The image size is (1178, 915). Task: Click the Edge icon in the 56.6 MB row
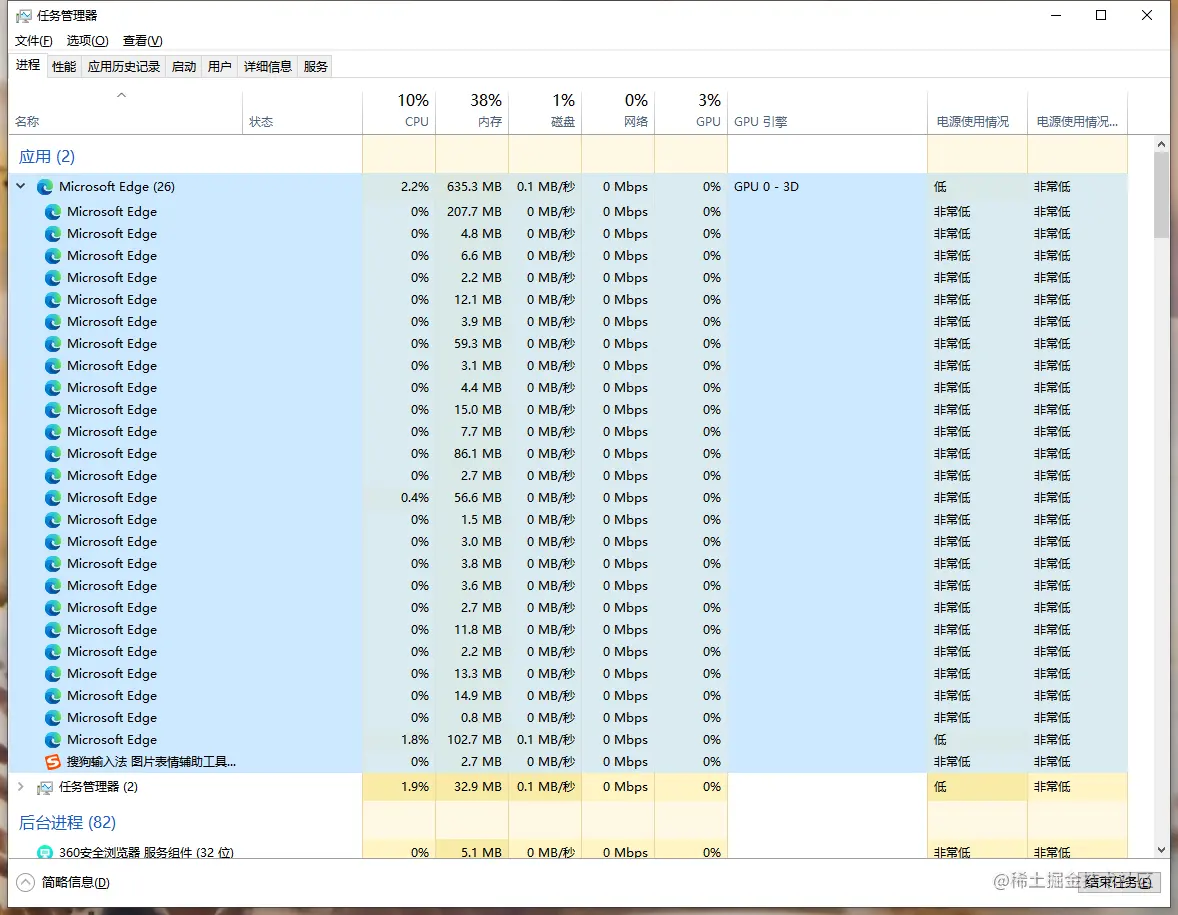pyautogui.click(x=53, y=497)
